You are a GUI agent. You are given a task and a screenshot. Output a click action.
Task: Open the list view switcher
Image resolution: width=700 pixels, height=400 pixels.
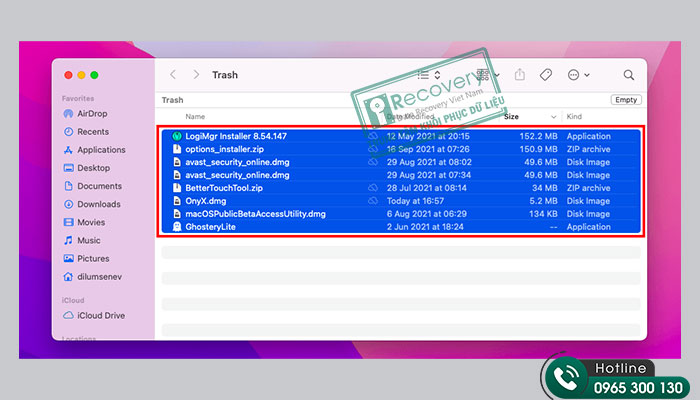coord(429,75)
